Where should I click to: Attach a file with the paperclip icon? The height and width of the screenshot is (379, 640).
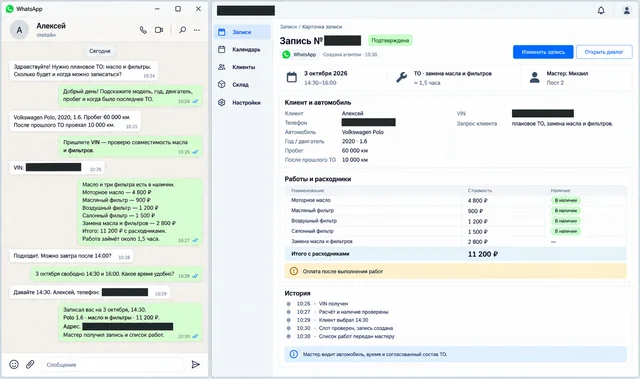tap(30, 364)
